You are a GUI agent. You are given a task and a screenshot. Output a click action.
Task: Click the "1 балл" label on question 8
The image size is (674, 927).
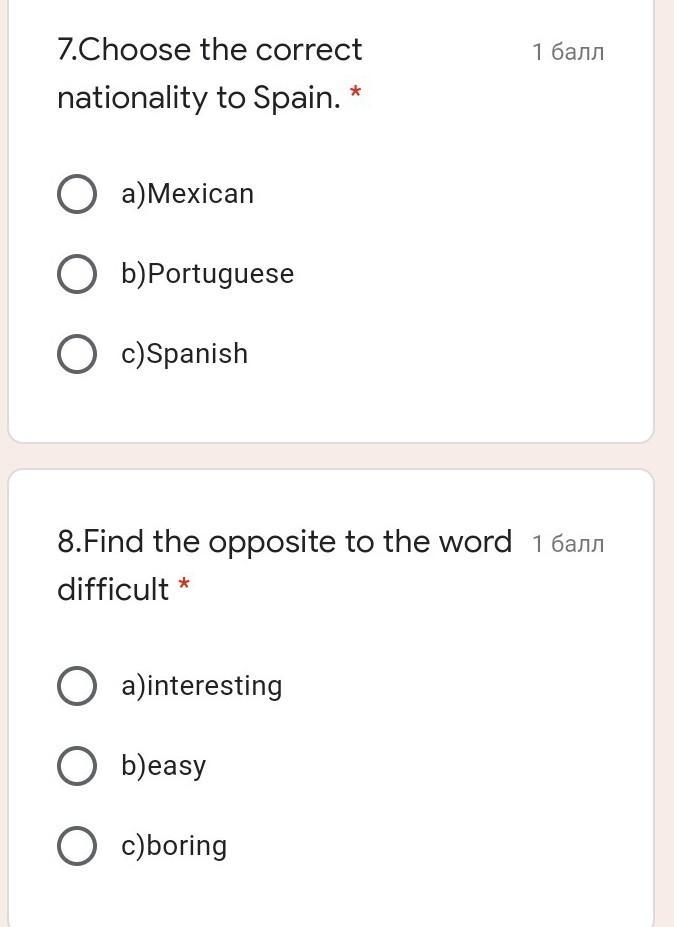click(x=568, y=544)
